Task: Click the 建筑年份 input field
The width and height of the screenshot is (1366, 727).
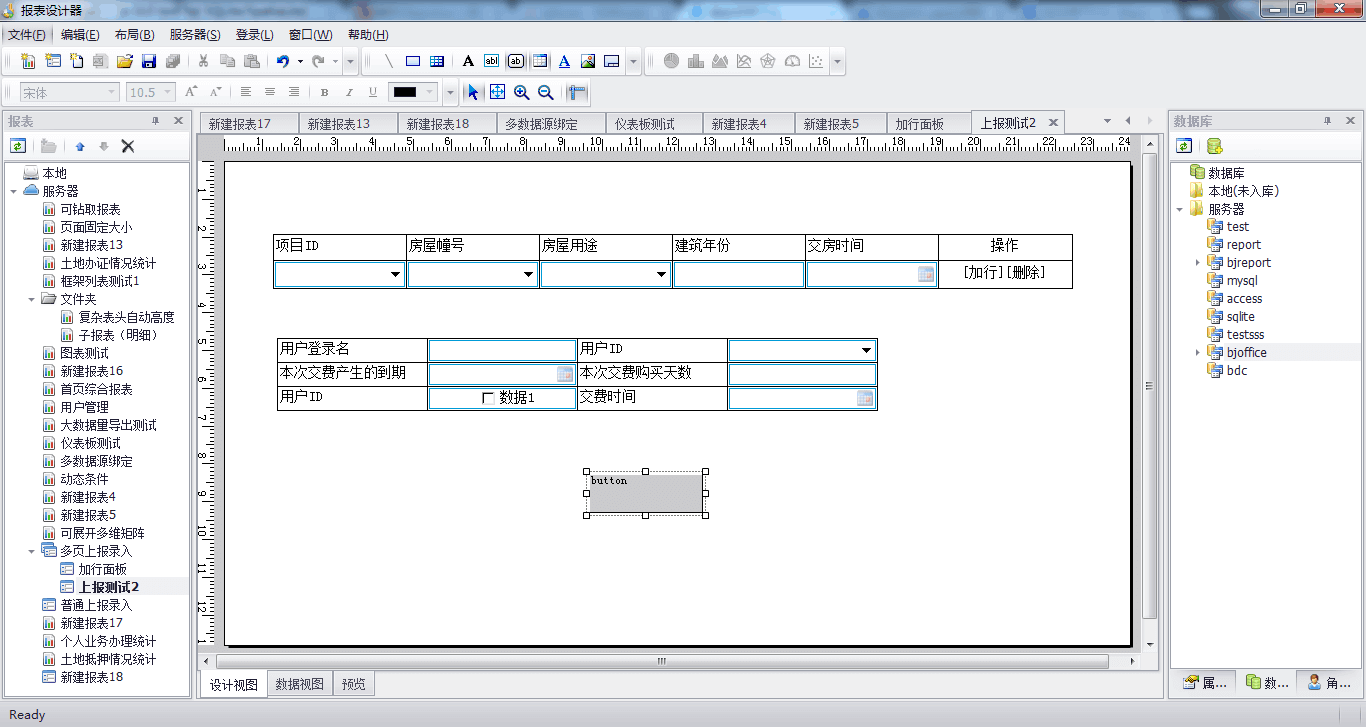Action: (739, 274)
